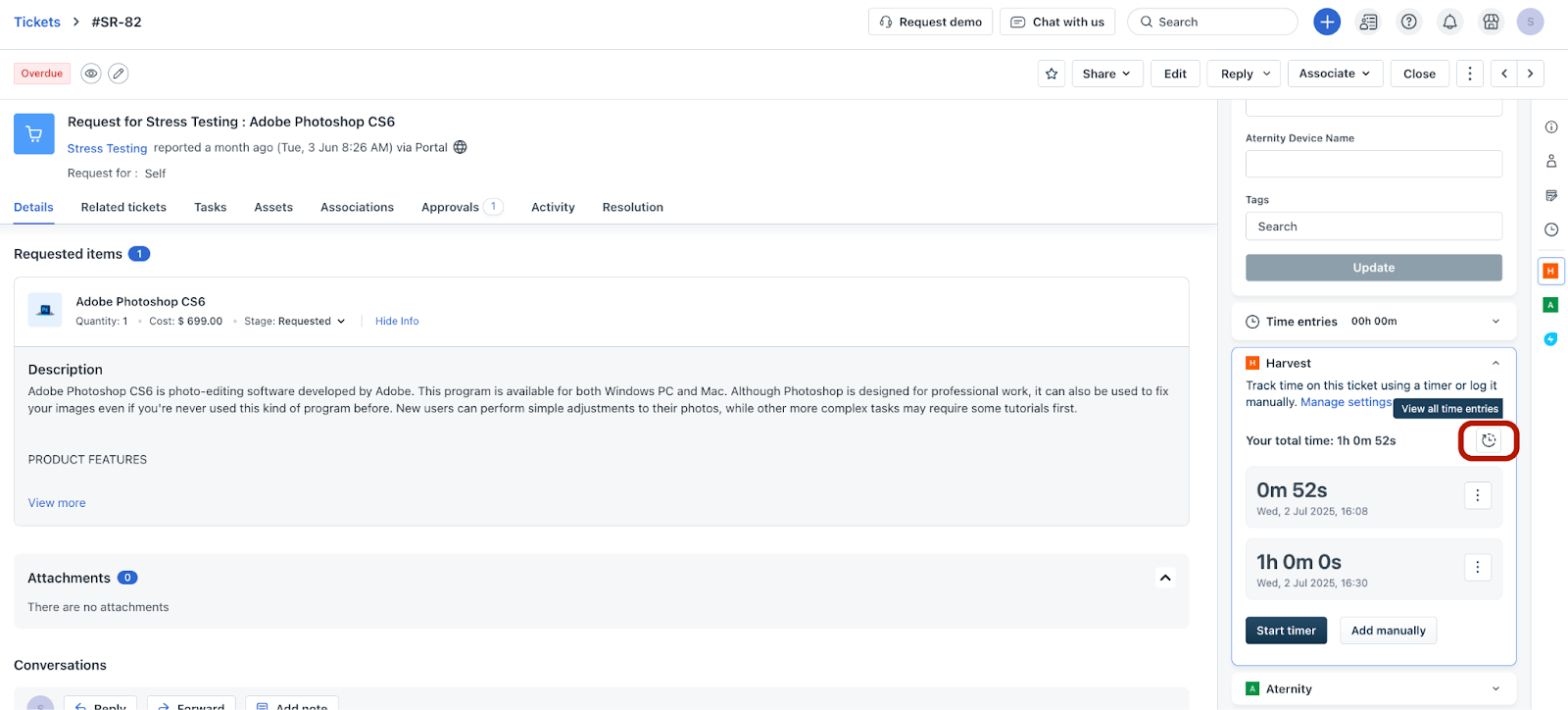Open the clock time icon in right sidebar

click(x=1551, y=229)
